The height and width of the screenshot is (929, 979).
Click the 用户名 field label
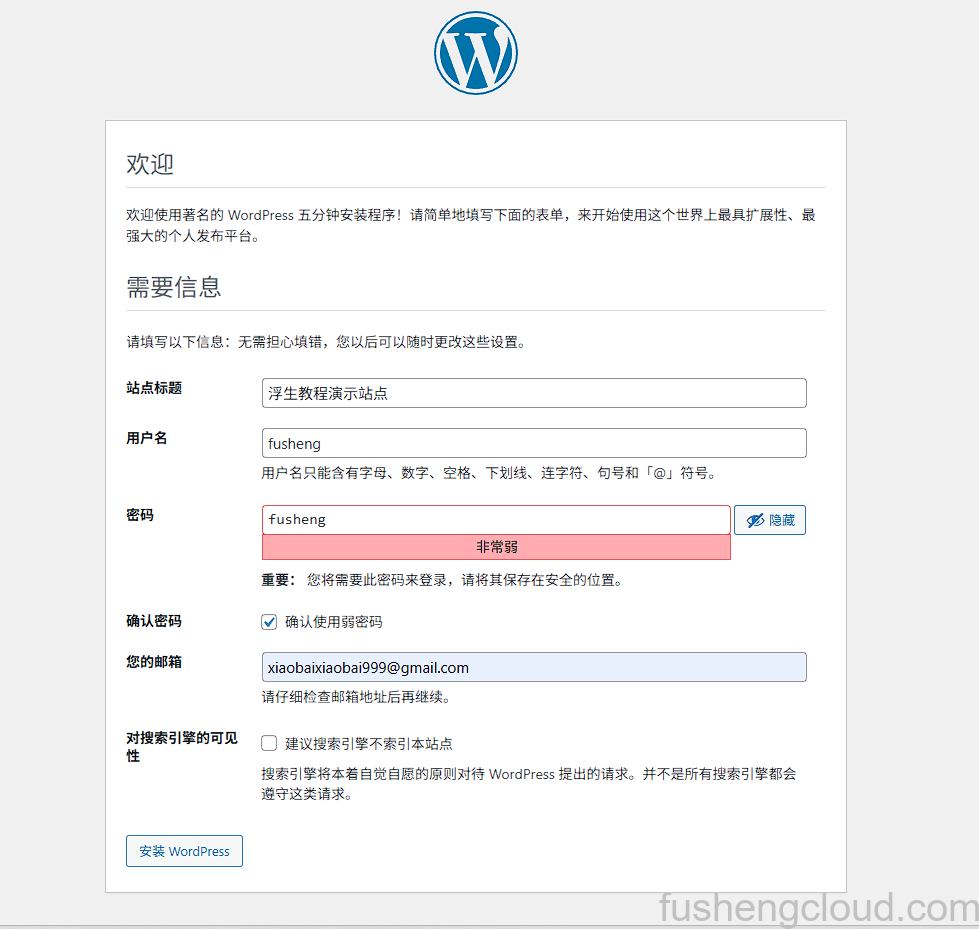coord(147,438)
